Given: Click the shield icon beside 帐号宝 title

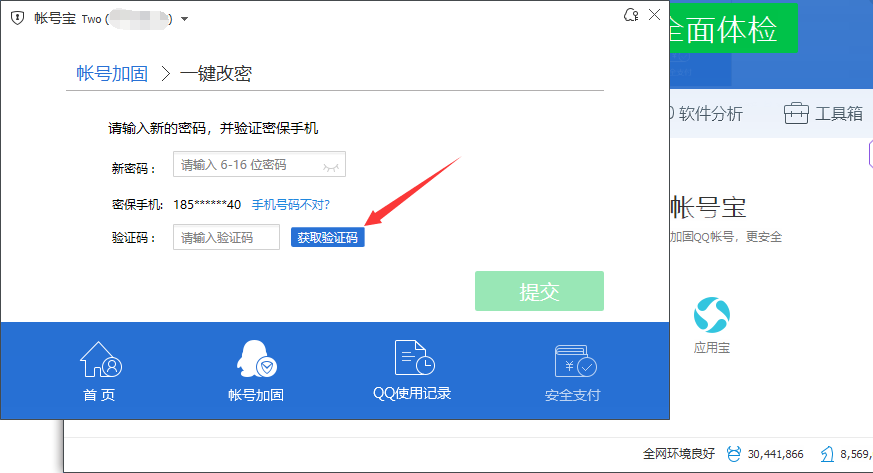Looking at the screenshot, I should [18, 18].
